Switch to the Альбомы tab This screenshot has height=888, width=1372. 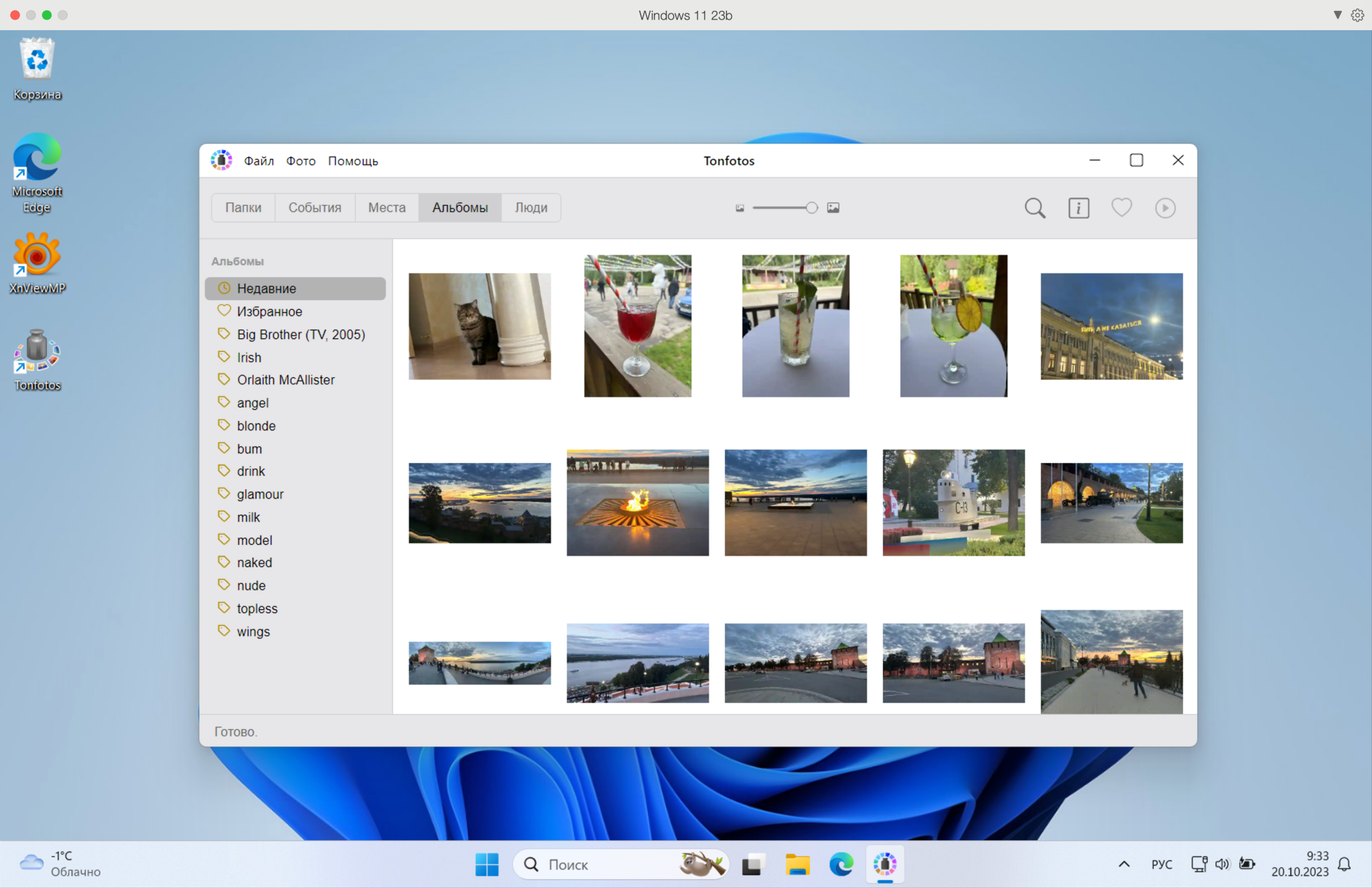click(x=460, y=208)
